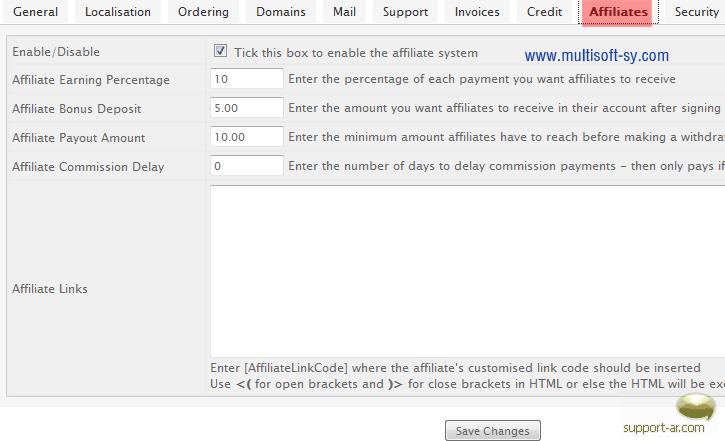The width and height of the screenshot is (725, 441).
Task: Open the Ordering tab
Action: [x=203, y=13]
